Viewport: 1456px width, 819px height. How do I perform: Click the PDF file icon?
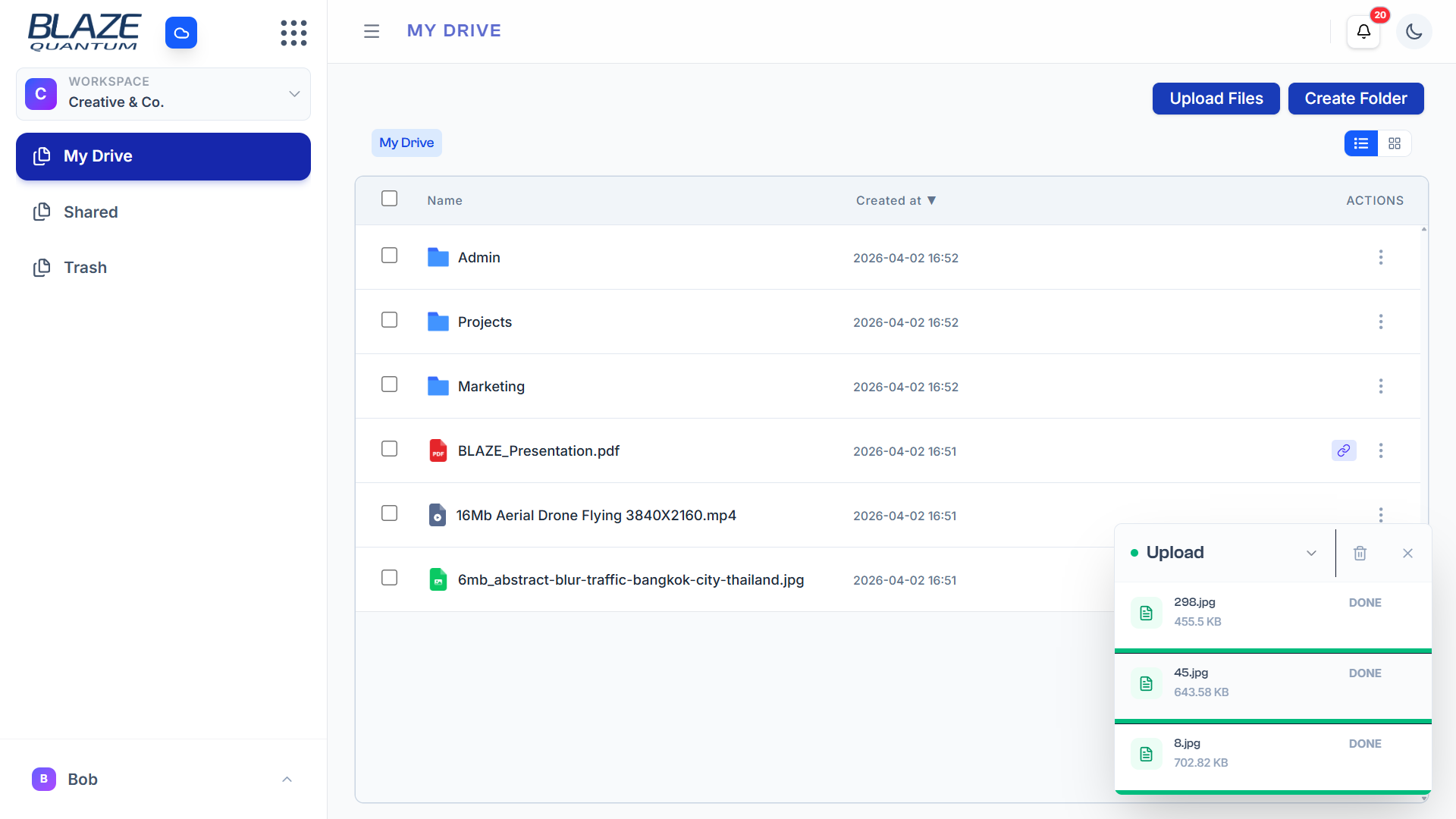pos(438,450)
